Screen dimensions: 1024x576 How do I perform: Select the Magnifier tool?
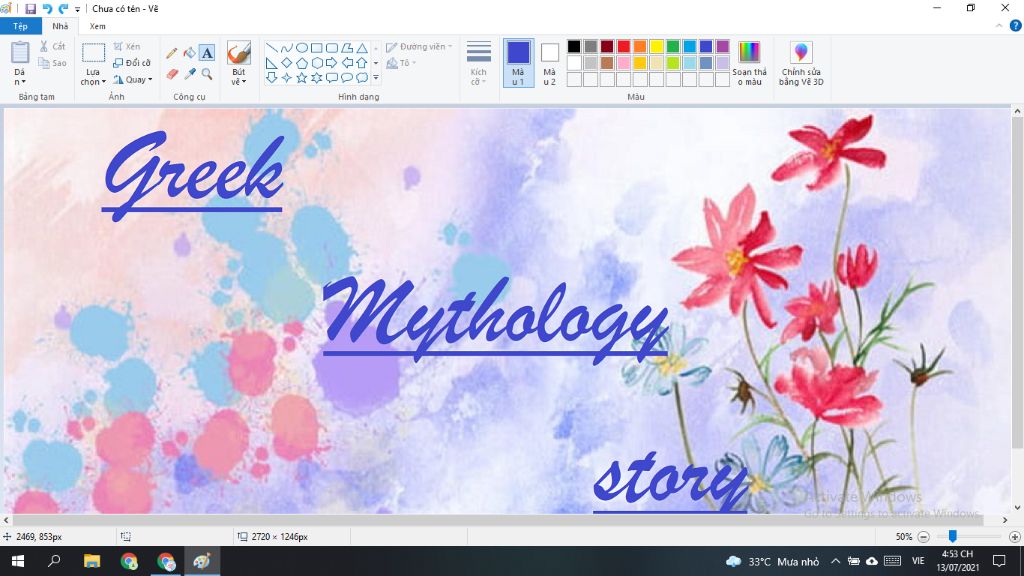[x=207, y=74]
